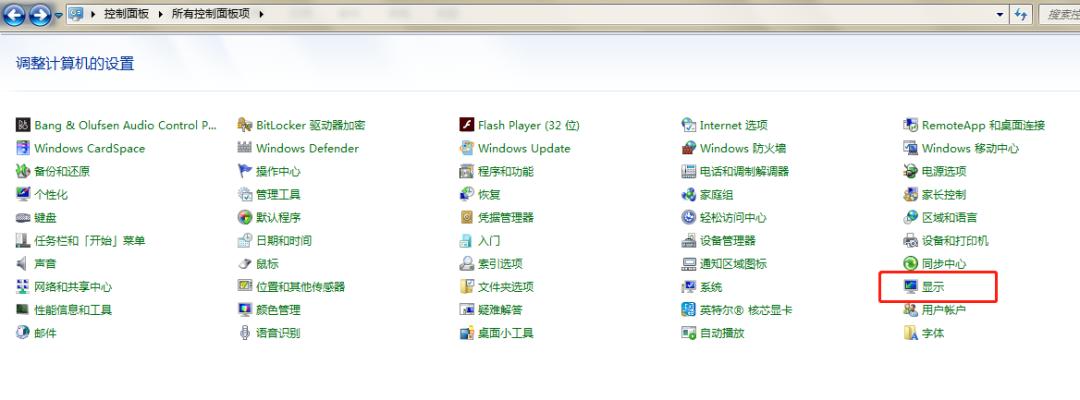The image size is (1080, 400).
Task: Expand the recent pages dropdown arrow
Action: 59,14
